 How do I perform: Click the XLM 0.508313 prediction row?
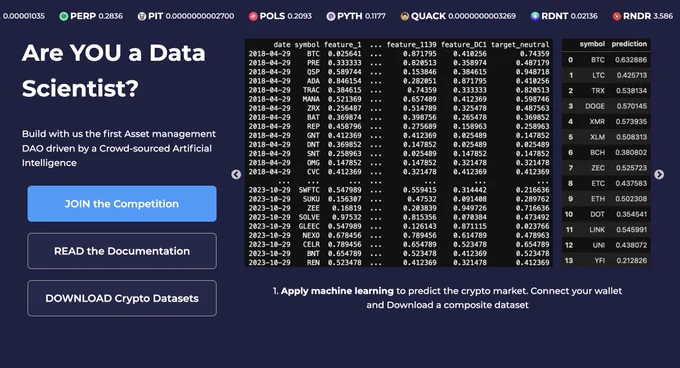[606, 137]
